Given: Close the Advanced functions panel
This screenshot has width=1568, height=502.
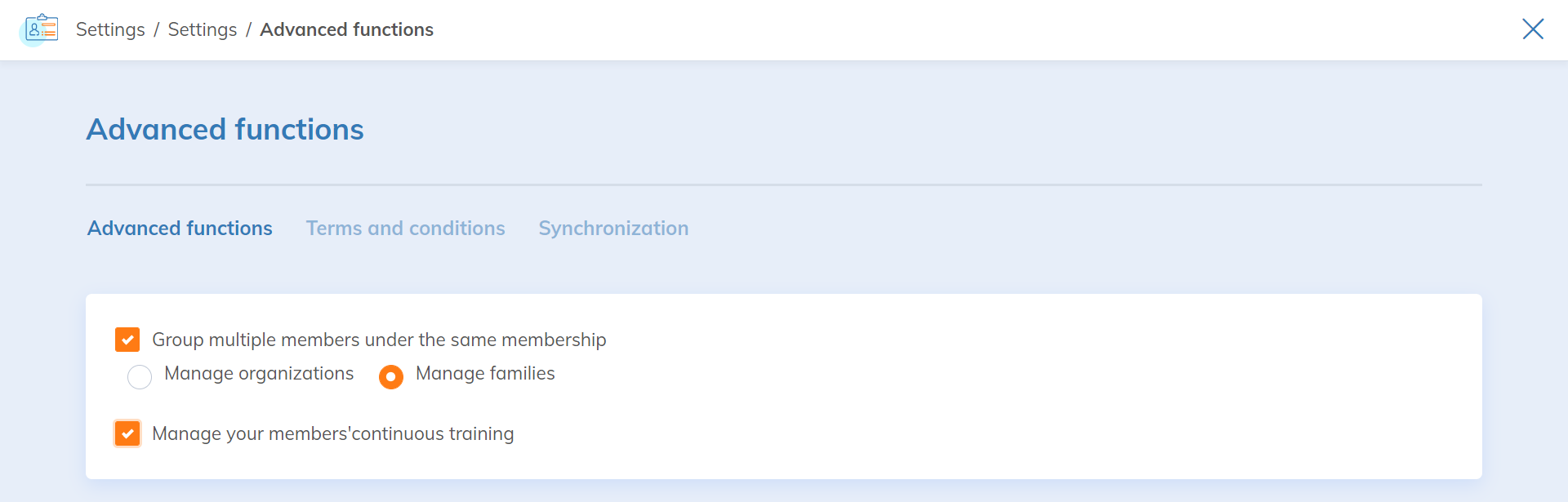Looking at the screenshot, I should pyautogui.click(x=1533, y=29).
